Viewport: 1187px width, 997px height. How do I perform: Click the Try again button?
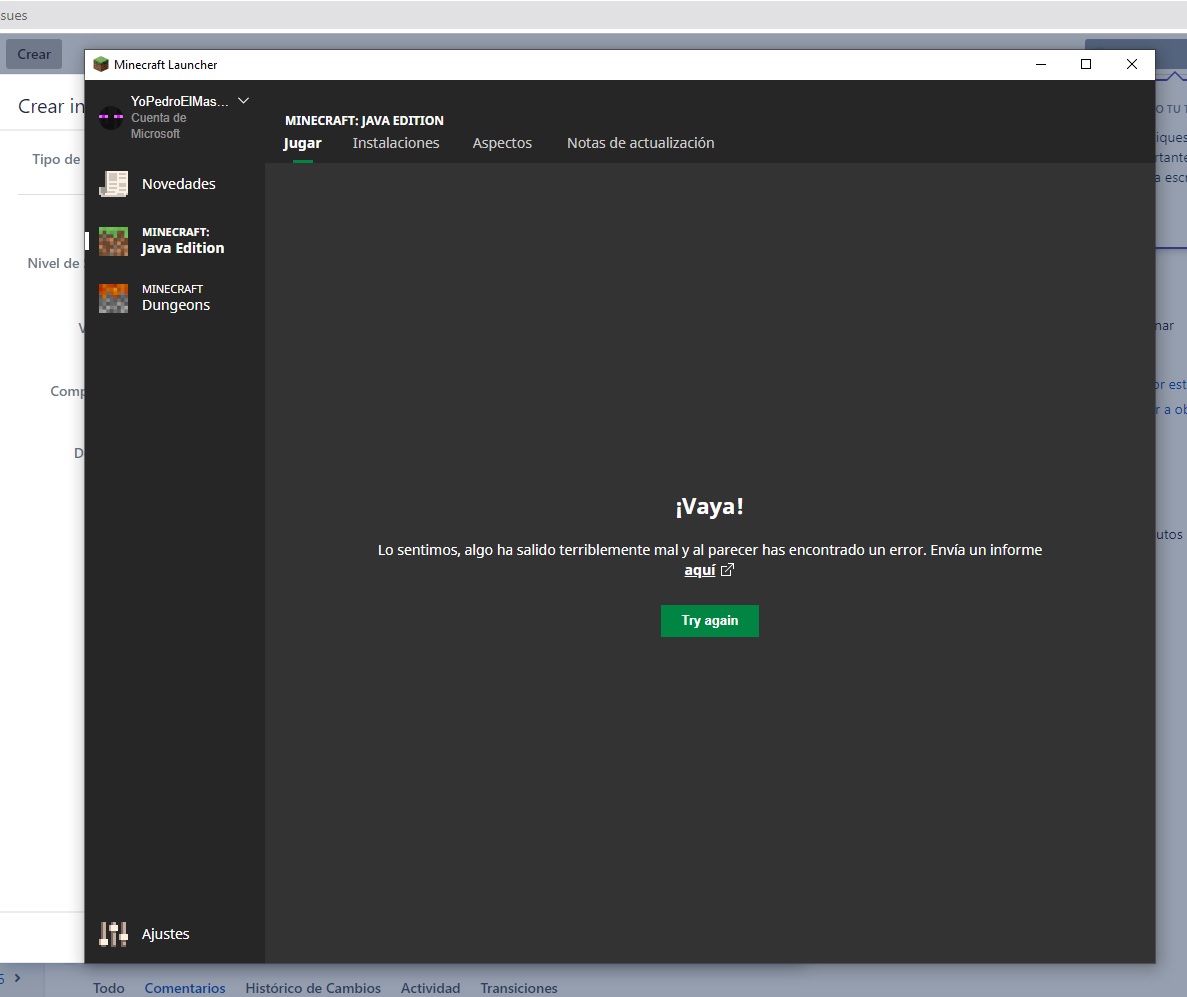pyautogui.click(x=709, y=621)
